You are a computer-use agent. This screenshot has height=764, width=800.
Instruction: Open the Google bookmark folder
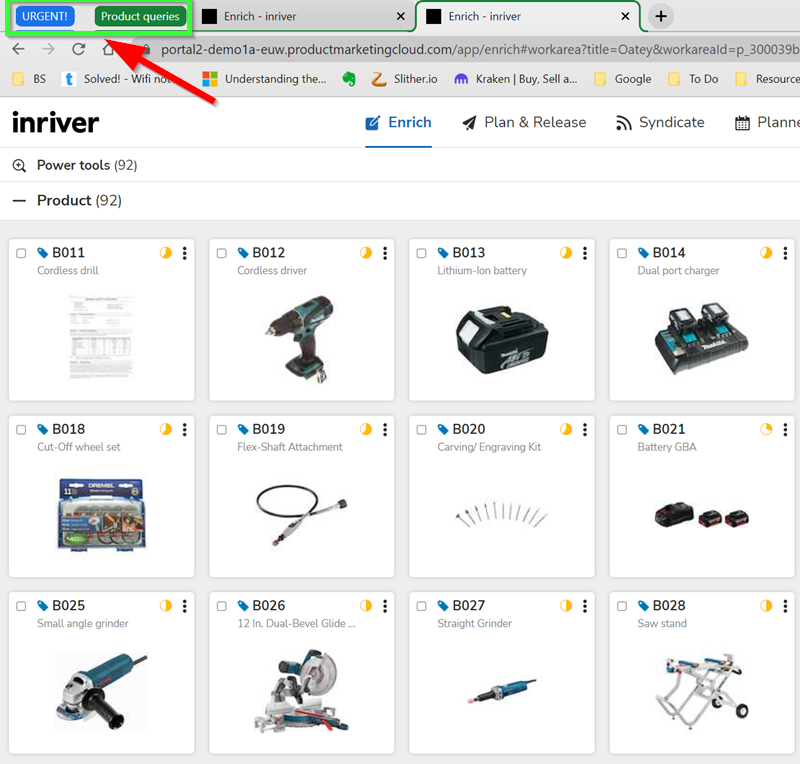coord(623,79)
